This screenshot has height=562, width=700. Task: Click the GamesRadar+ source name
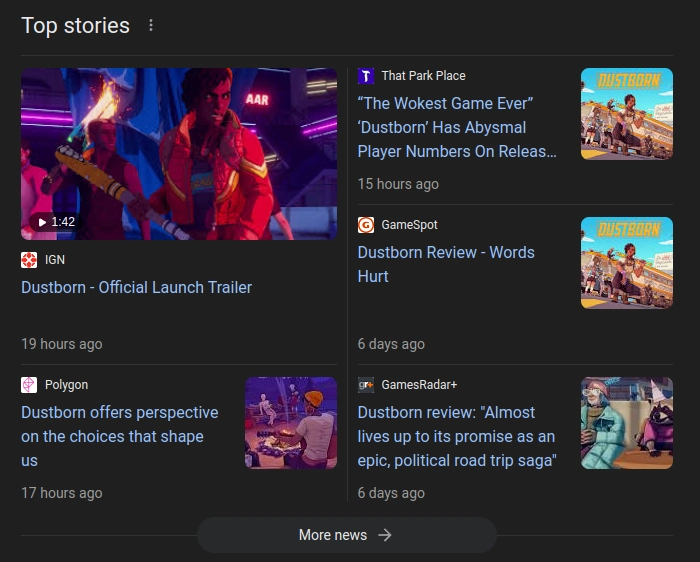(419, 385)
